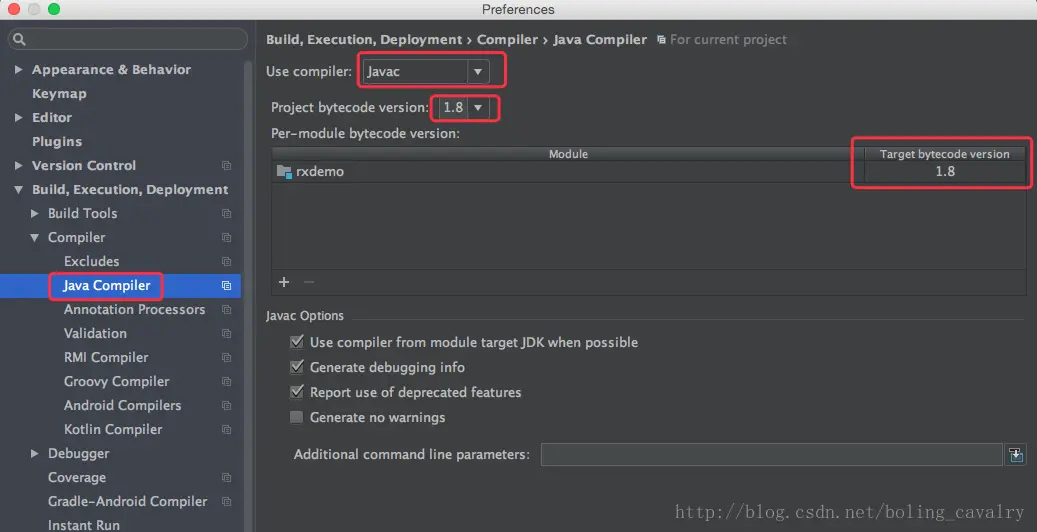Click the search magnifier icon in Preferences
The image size is (1037, 532).
point(19,40)
